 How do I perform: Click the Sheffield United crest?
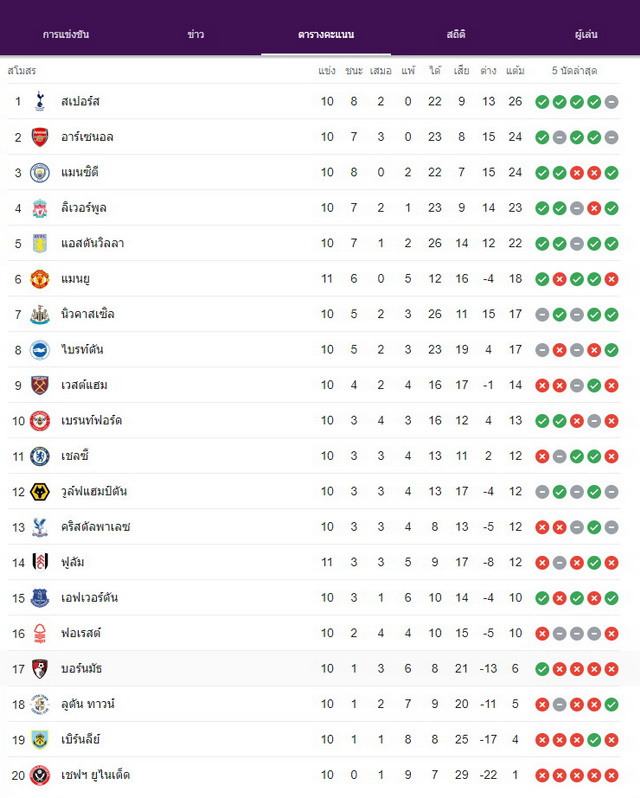pyautogui.click(x=40, y=775)
